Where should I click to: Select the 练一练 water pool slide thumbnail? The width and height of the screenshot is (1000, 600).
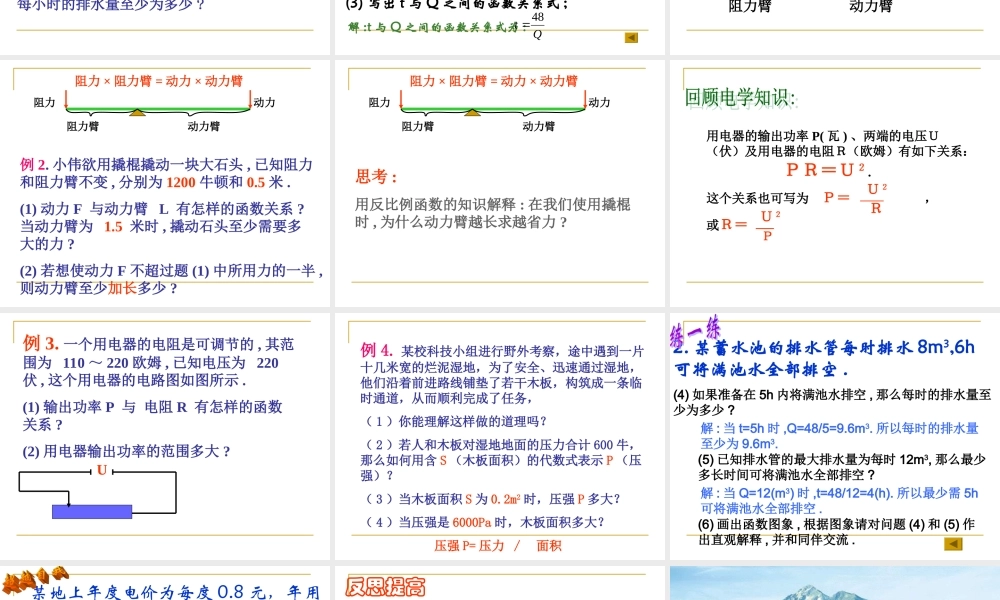(x=835, y=436)
